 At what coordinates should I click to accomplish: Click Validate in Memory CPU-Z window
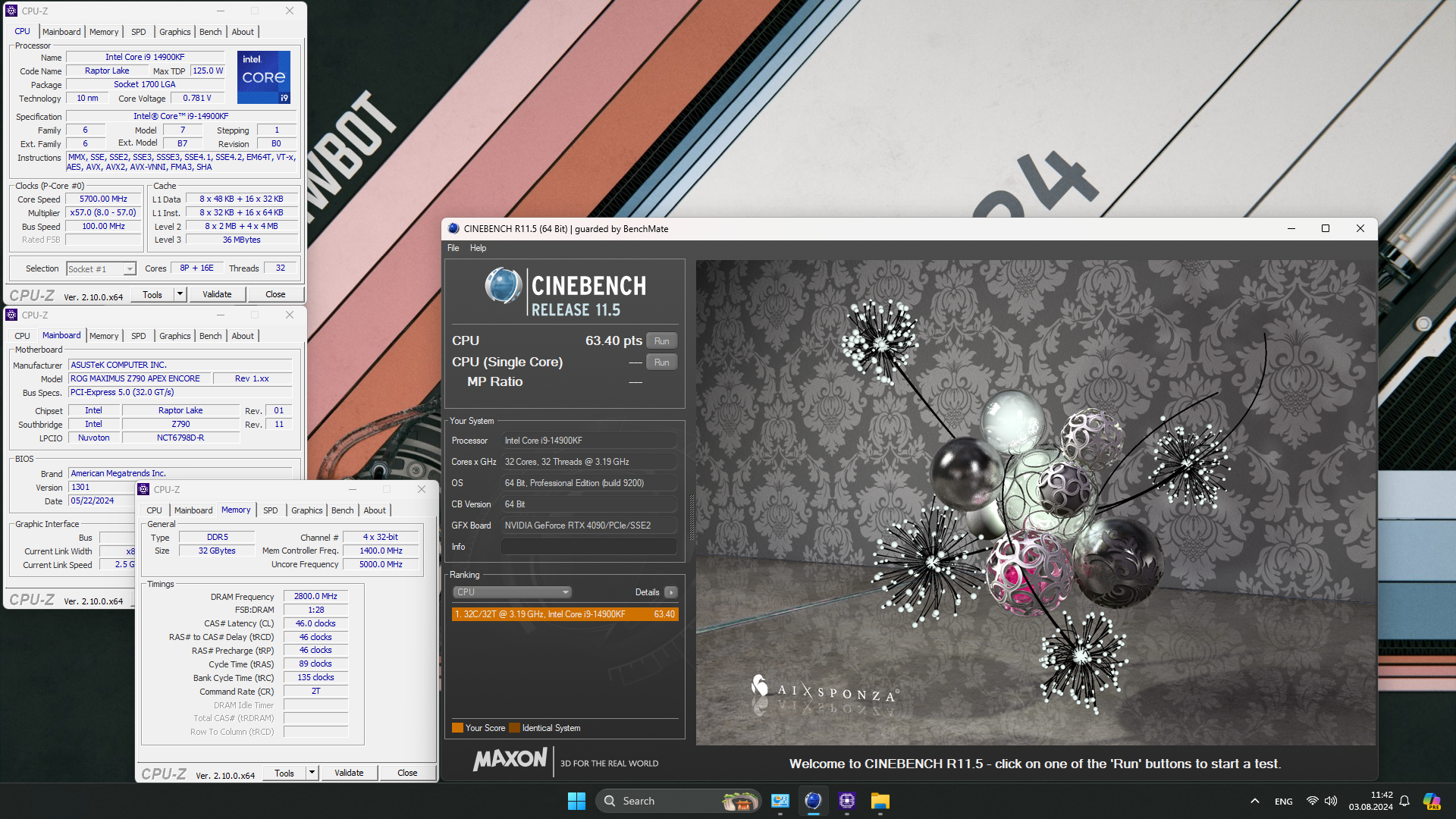tap(349, 773)
